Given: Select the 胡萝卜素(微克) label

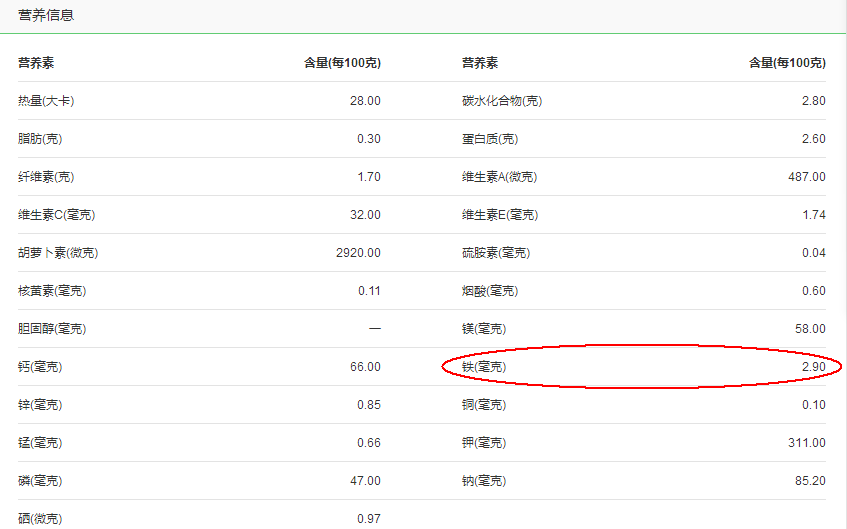Looking at the screenshot, I should point(58,253).
